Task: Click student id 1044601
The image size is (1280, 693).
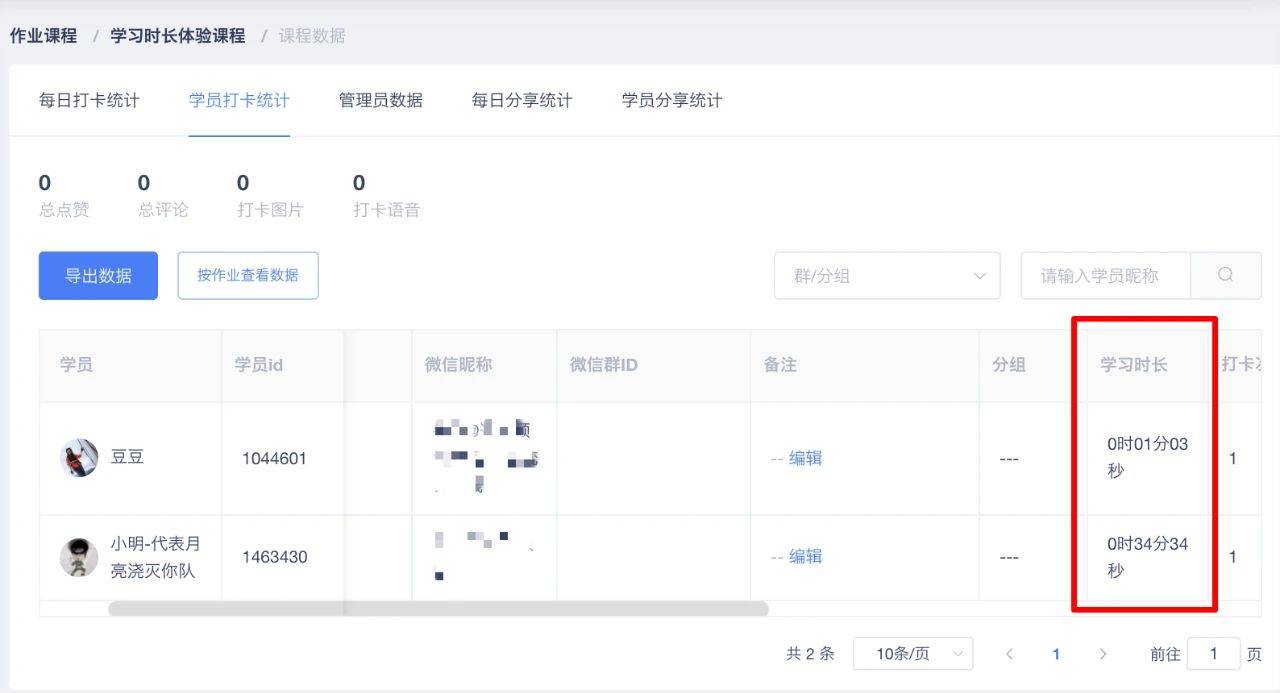Action: pos(274,458)
